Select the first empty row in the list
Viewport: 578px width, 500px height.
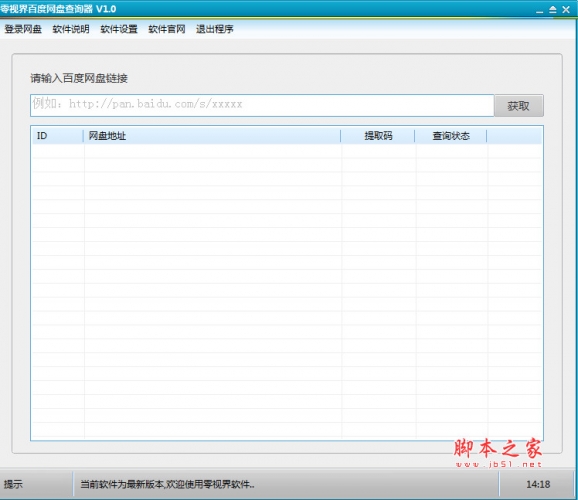click(x=287, y=151)
